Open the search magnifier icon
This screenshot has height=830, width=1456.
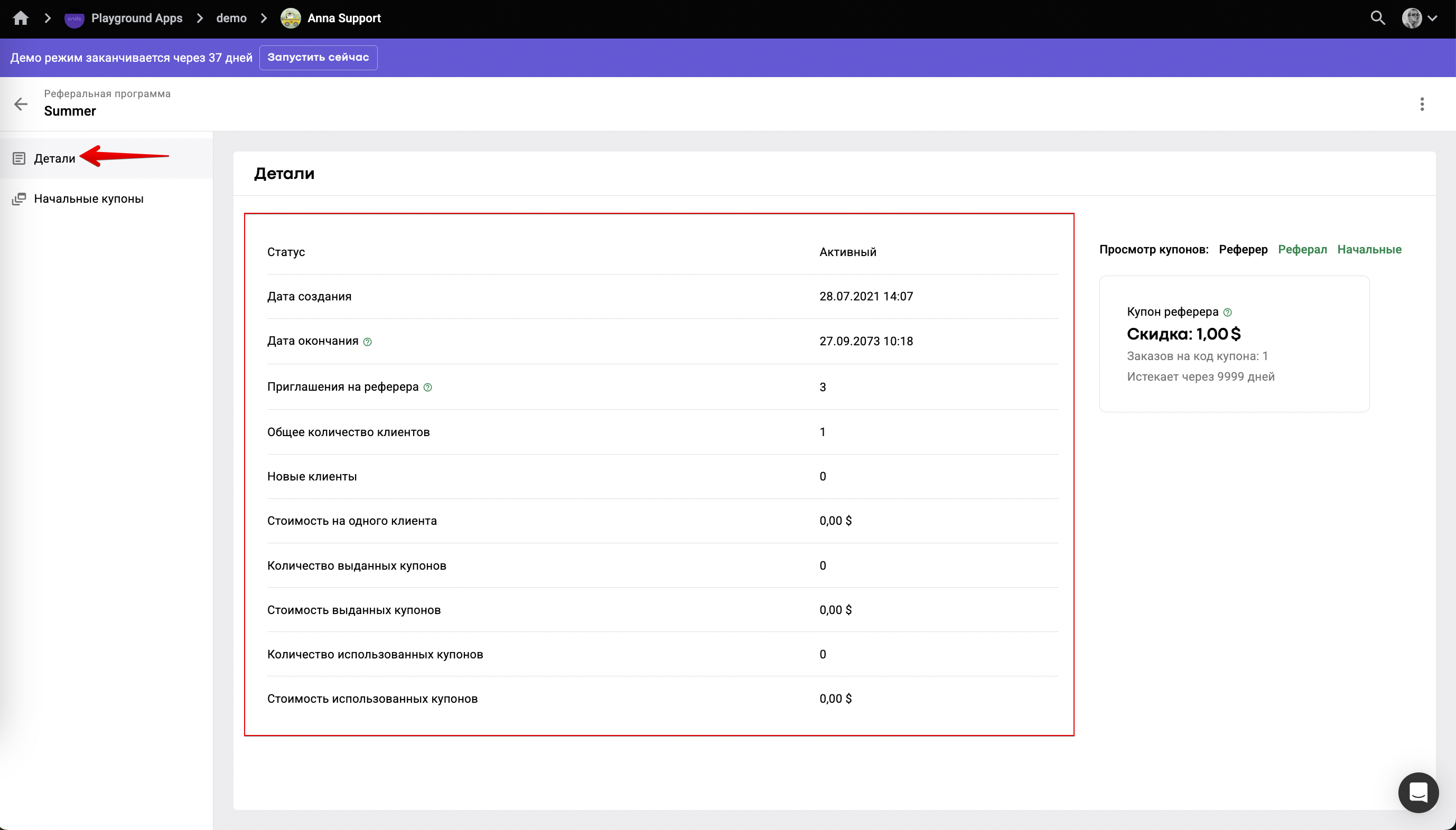tap(1377, 18)
